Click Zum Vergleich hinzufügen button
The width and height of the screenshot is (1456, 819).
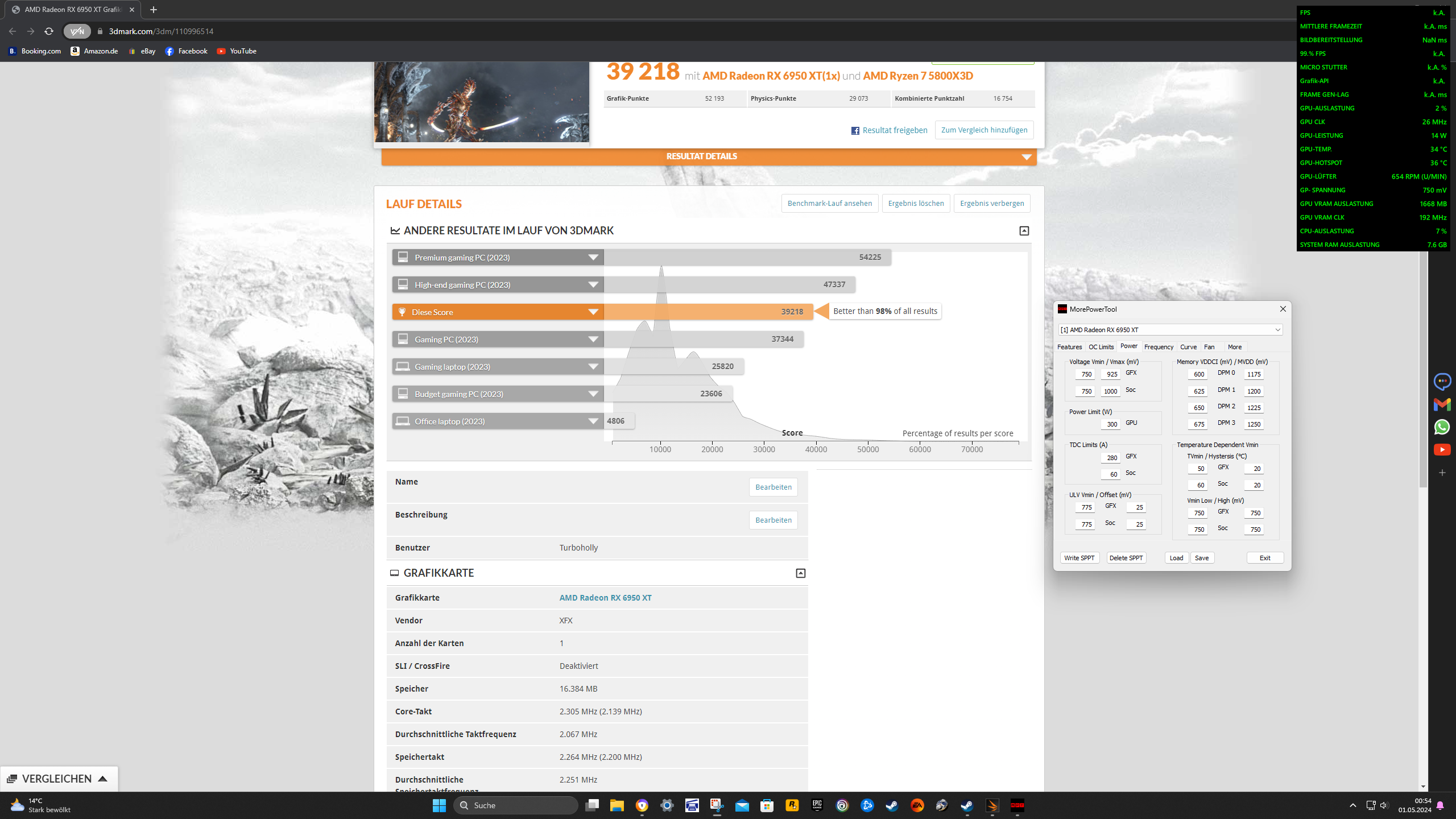[984, 130]
